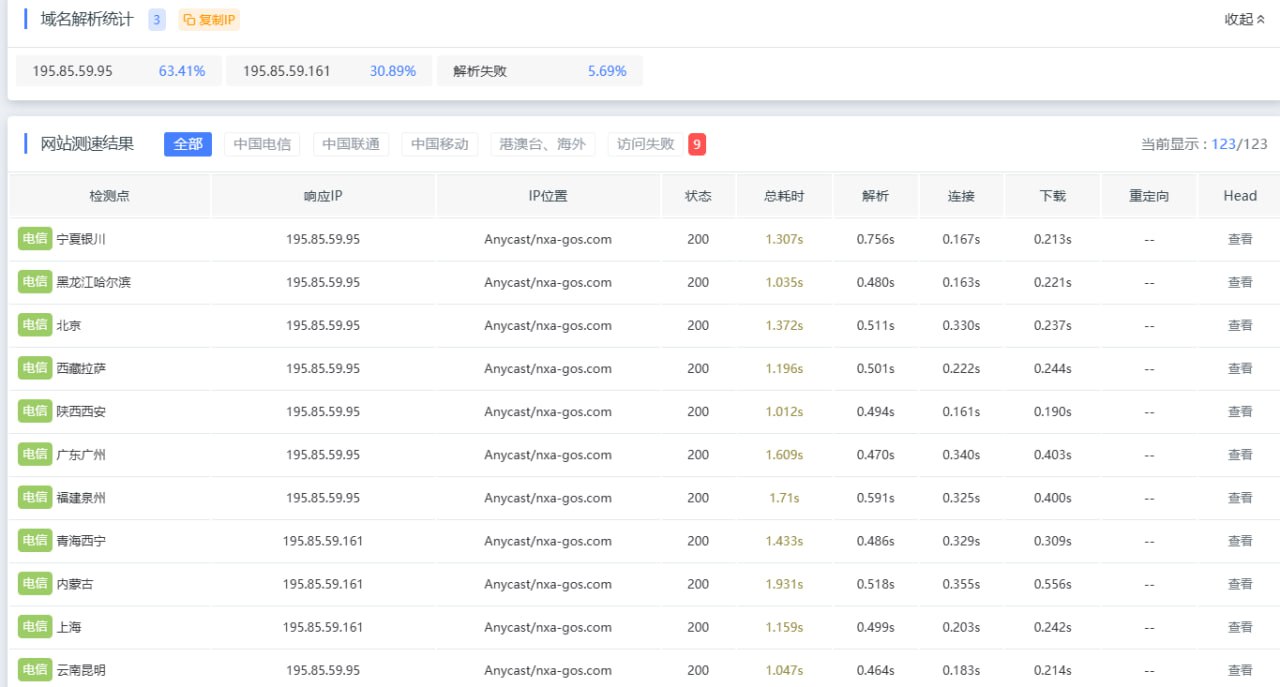Open 查看 for the 宁夏银川 row
Image resolution: width=1280 pixels, height=687 pixels.
(1240, 239)
